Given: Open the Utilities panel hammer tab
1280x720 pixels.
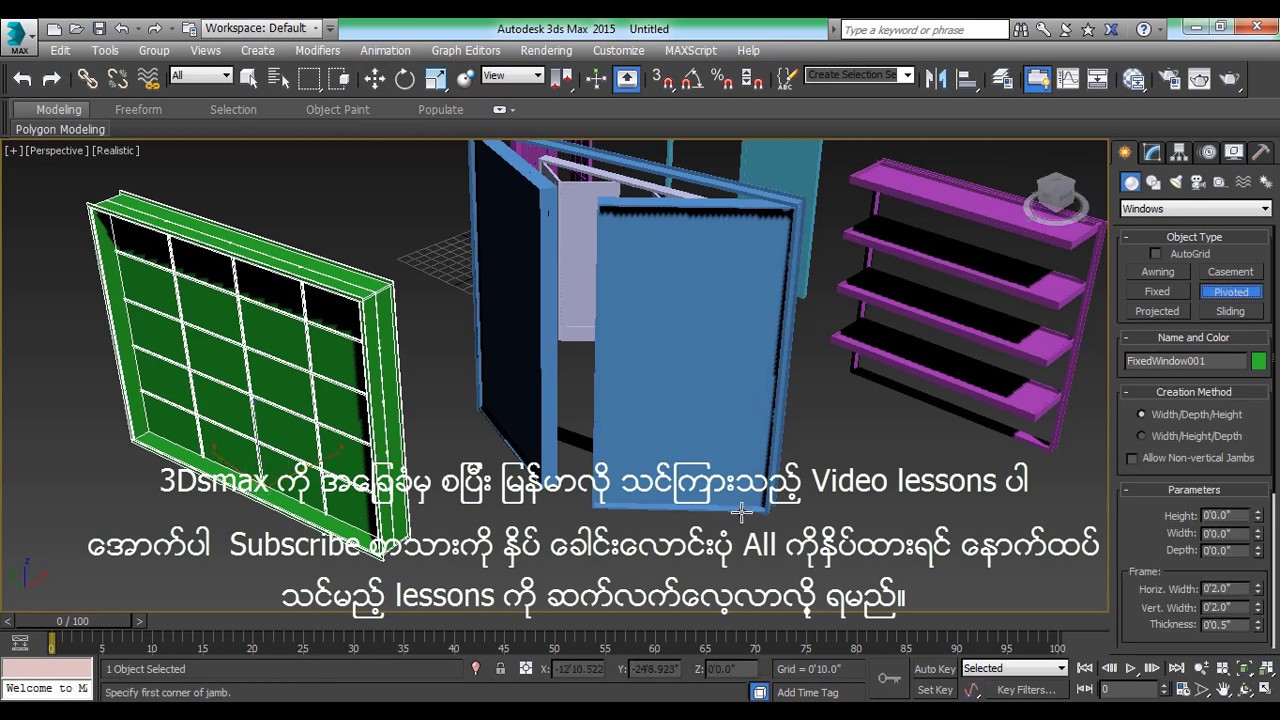Looking at the screenshot, I should pyautogui.click(x=1261, y=152).
